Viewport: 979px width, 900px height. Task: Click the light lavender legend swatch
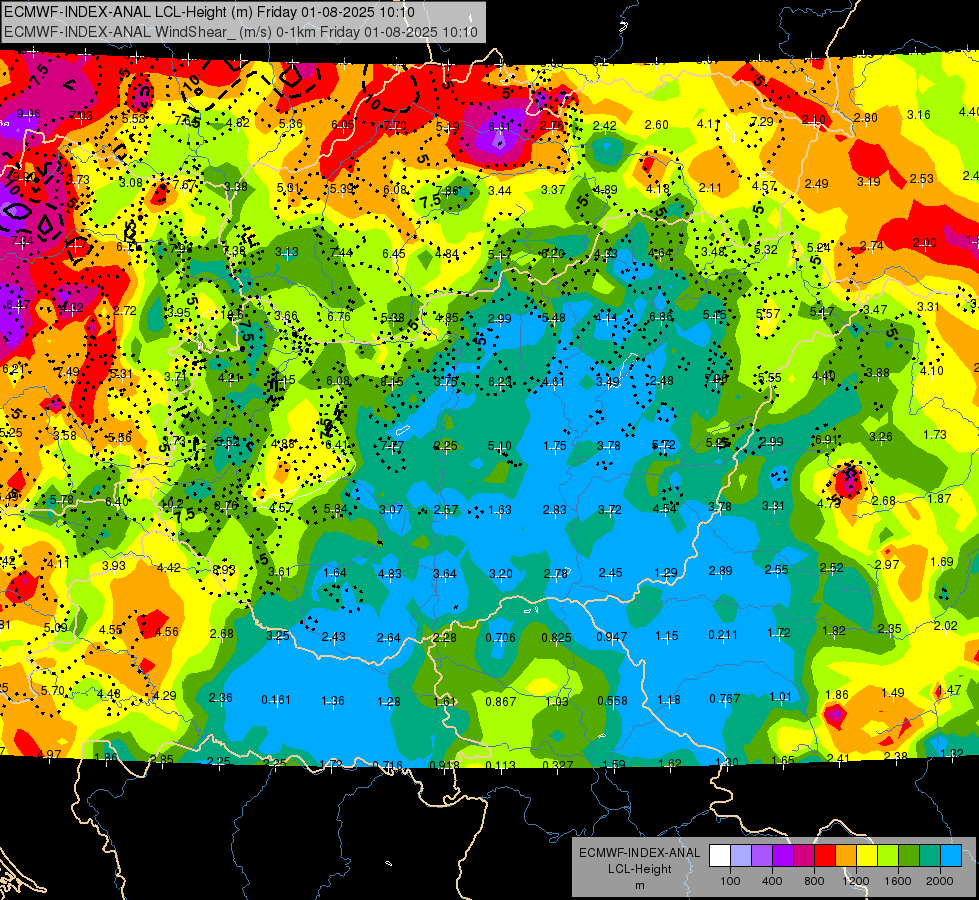[741, 855]
